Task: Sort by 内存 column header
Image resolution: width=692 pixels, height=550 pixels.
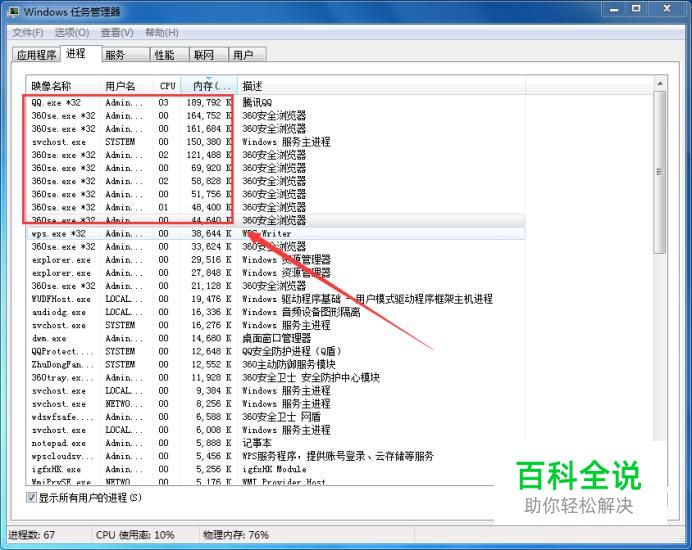Action: [209, 86]
